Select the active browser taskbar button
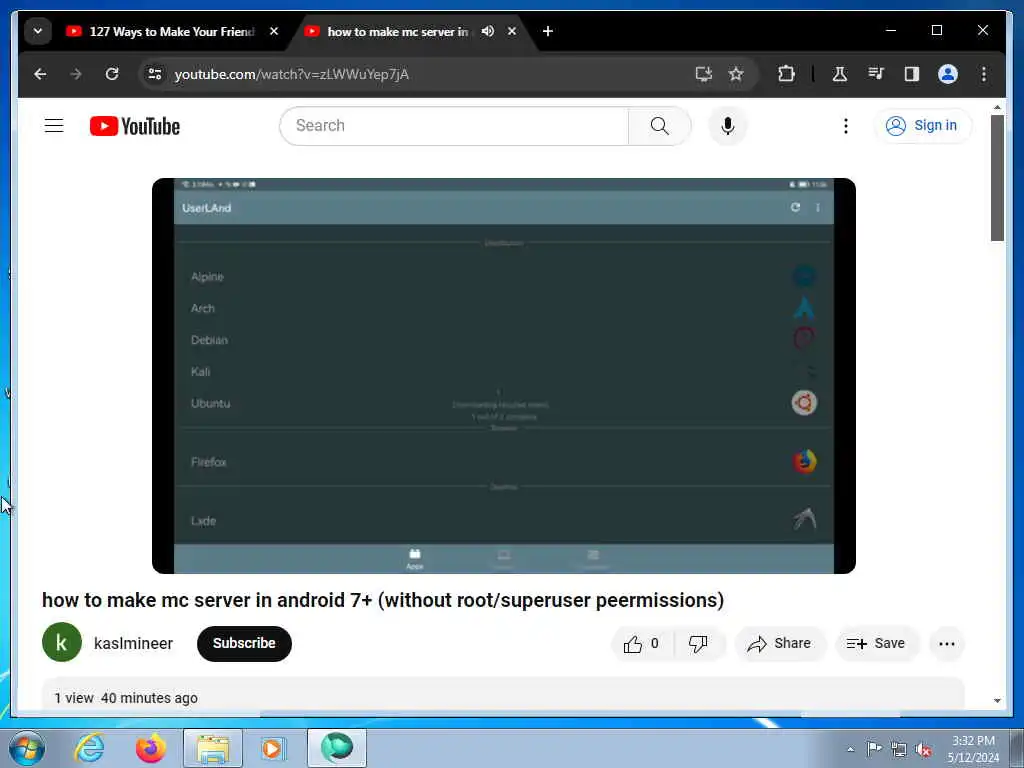Screen dimensions: 1024x768 click(337, 748)
